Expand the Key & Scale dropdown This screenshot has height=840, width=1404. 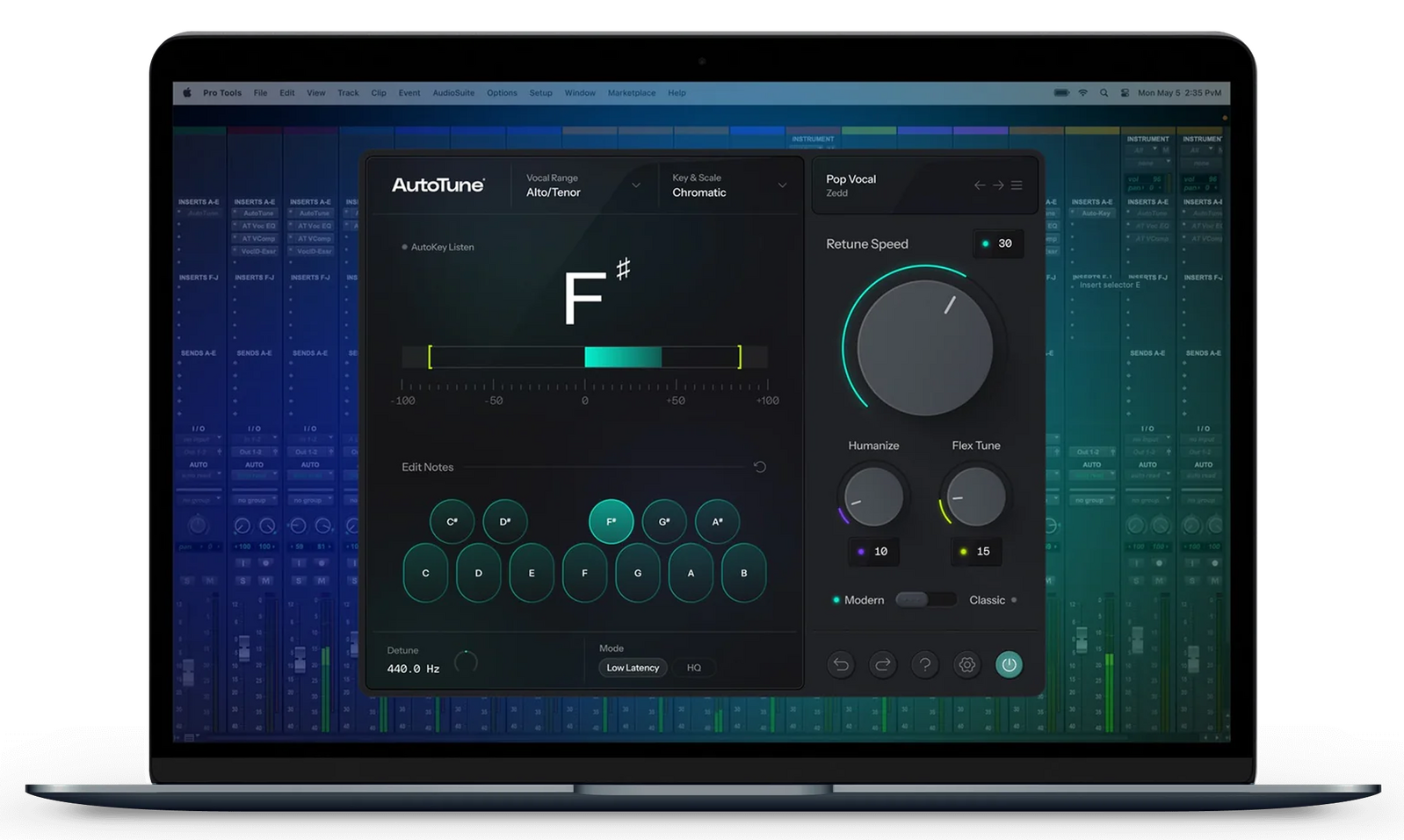(781, 185)
